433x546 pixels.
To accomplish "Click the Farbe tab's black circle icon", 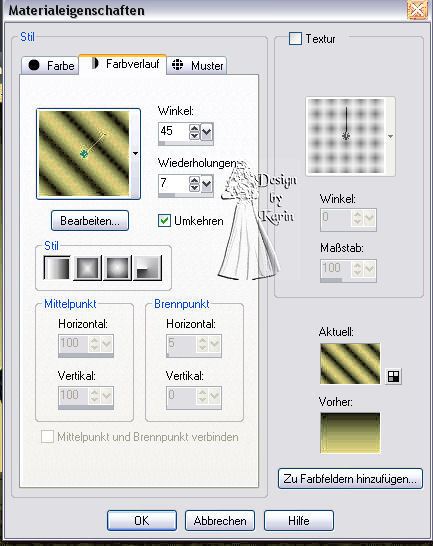I will point(34,65).
